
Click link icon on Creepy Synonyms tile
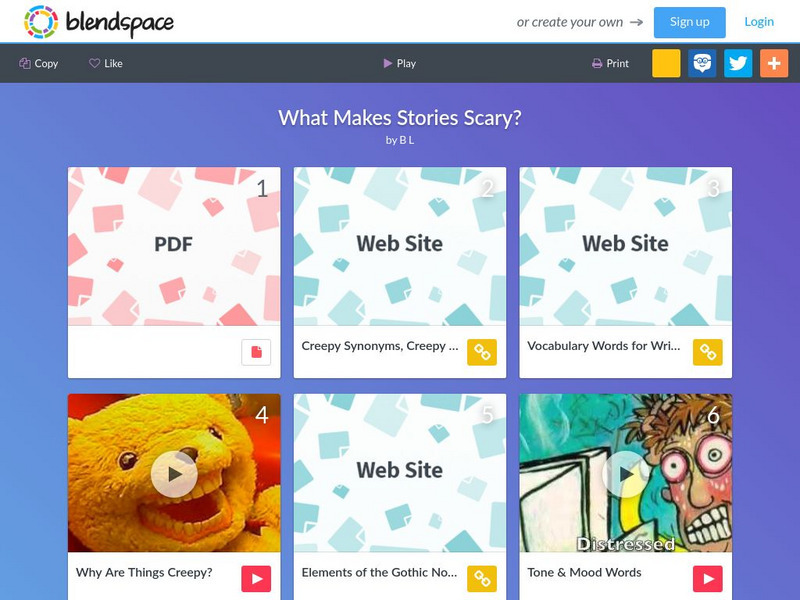pos(482,352)
